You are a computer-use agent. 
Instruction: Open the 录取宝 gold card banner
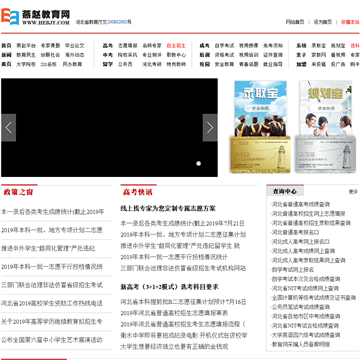(x=260, y=127)
